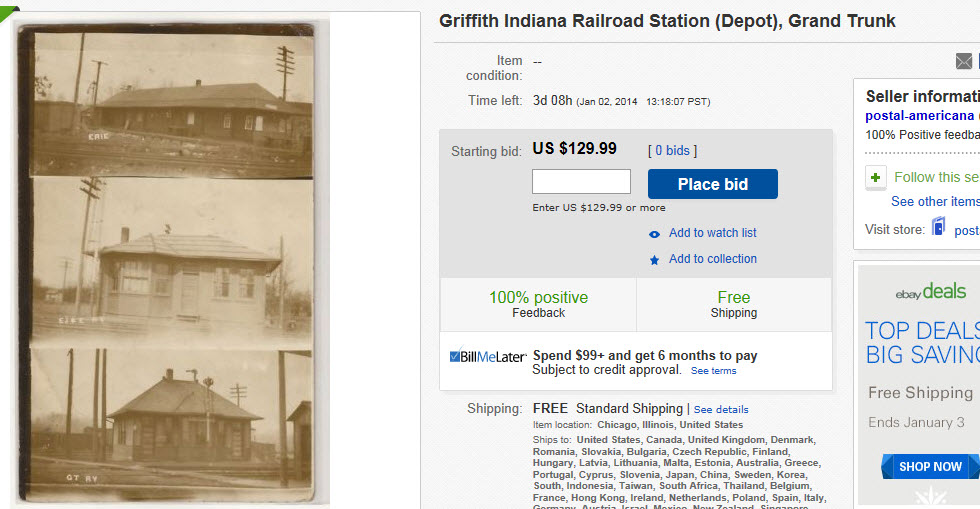Viewport: 980px width, 509px height.
Task: Open BillMeLater See terms link
Action: tap(713, 371)
